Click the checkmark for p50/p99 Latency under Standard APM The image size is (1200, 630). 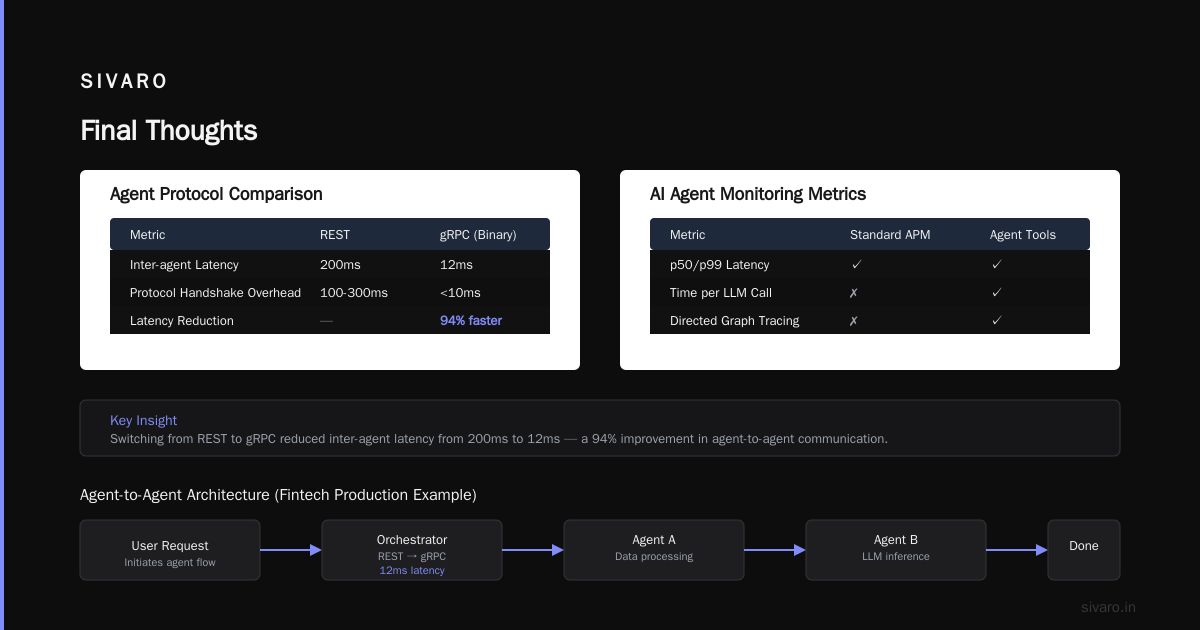856,265
